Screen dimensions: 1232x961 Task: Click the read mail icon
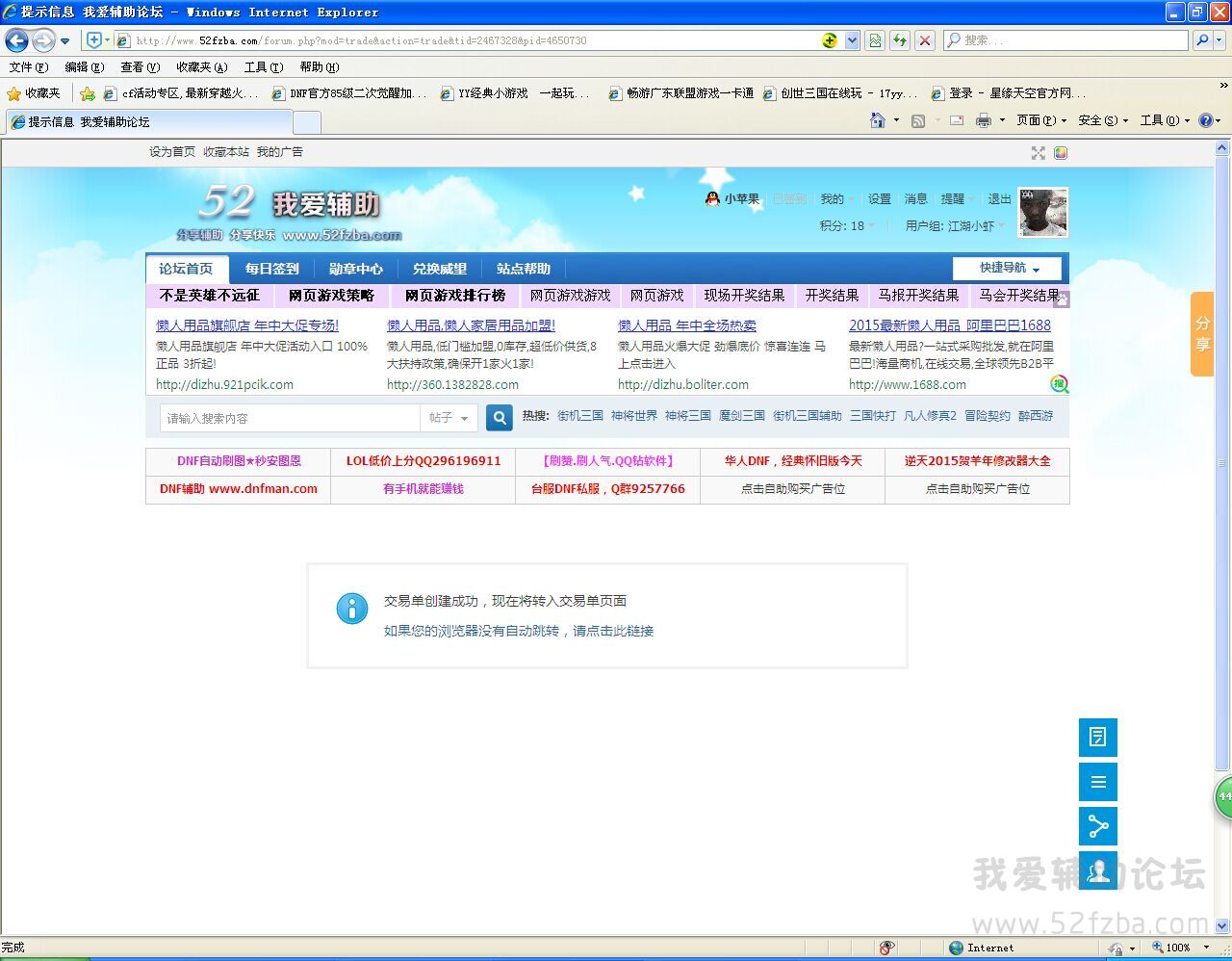pyautogui.click(x=957, y=120)
